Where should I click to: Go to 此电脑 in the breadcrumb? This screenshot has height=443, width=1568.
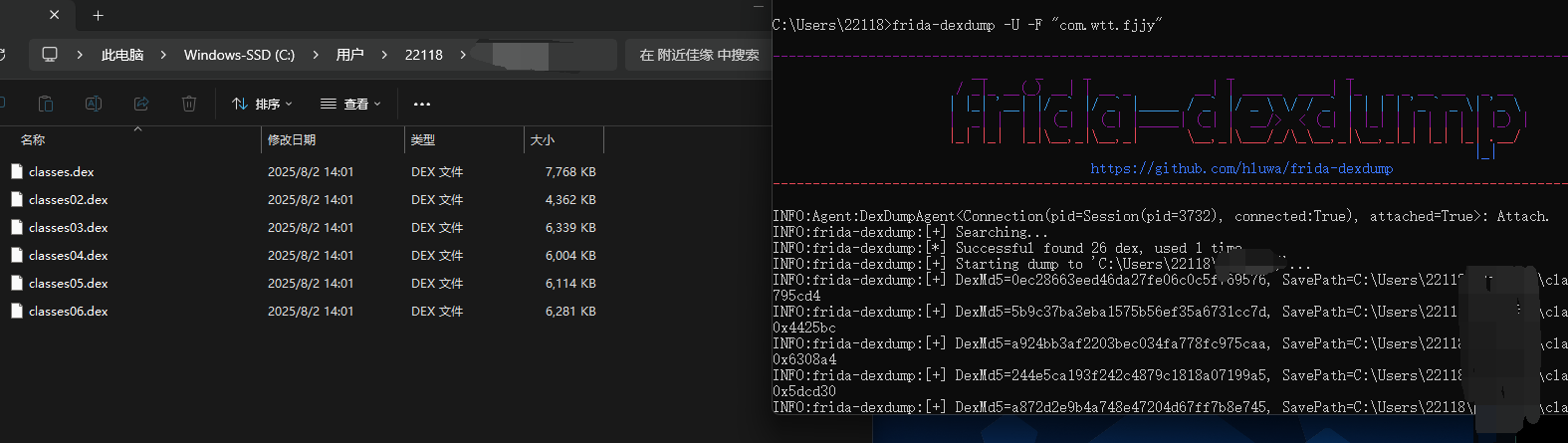122,55
